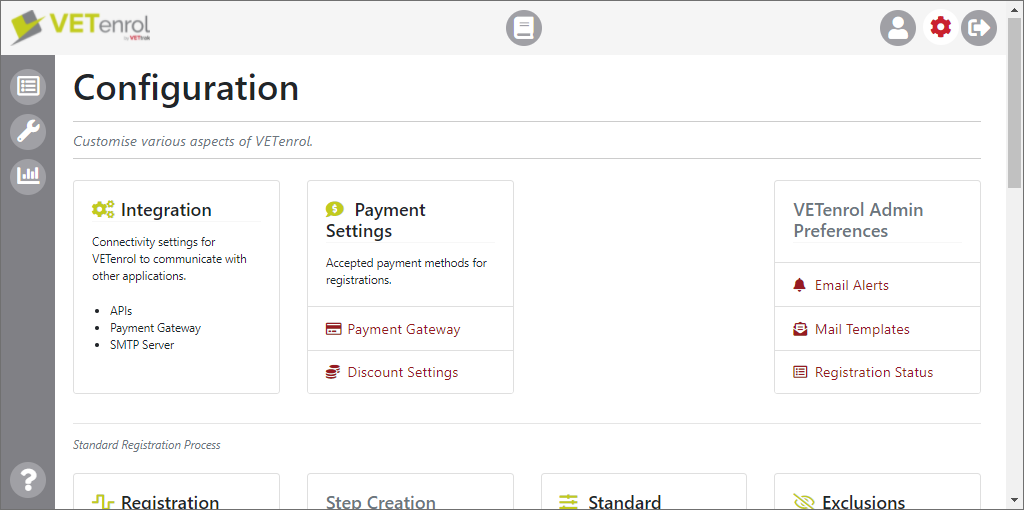Click the Payment Settings card heading
The width and height of the screenshot is (1024, 510).
tap(376, 220)
